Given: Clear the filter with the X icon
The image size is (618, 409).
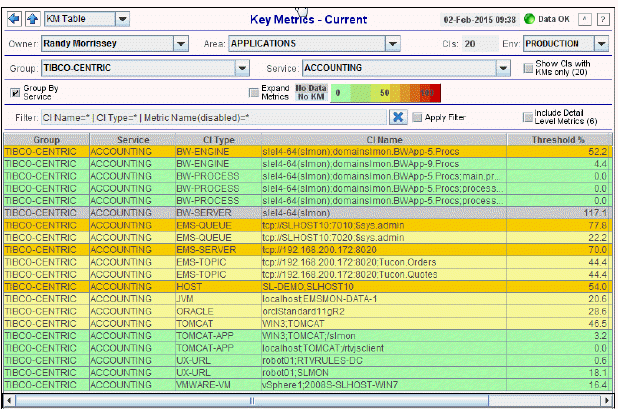Looking at the screenshot, I should point(397,117).
